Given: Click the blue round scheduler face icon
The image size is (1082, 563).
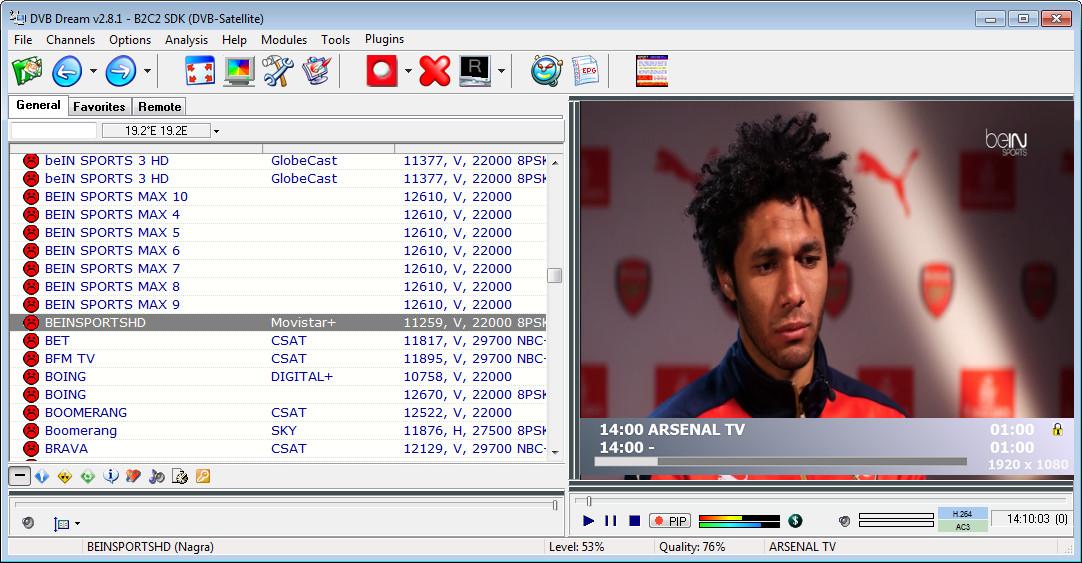Looking at the screenshot, I should pos(547,70).
